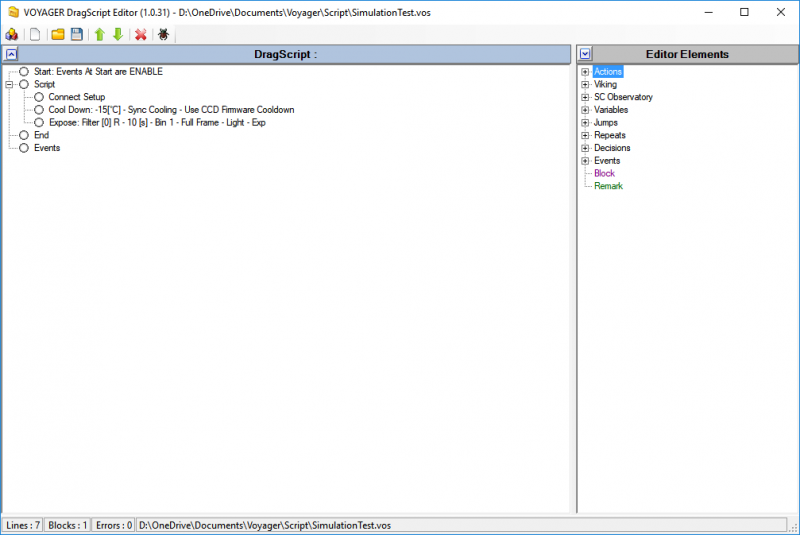Click the 'Errors : 0' status entry
800x535 pixels.
(114, 525)
